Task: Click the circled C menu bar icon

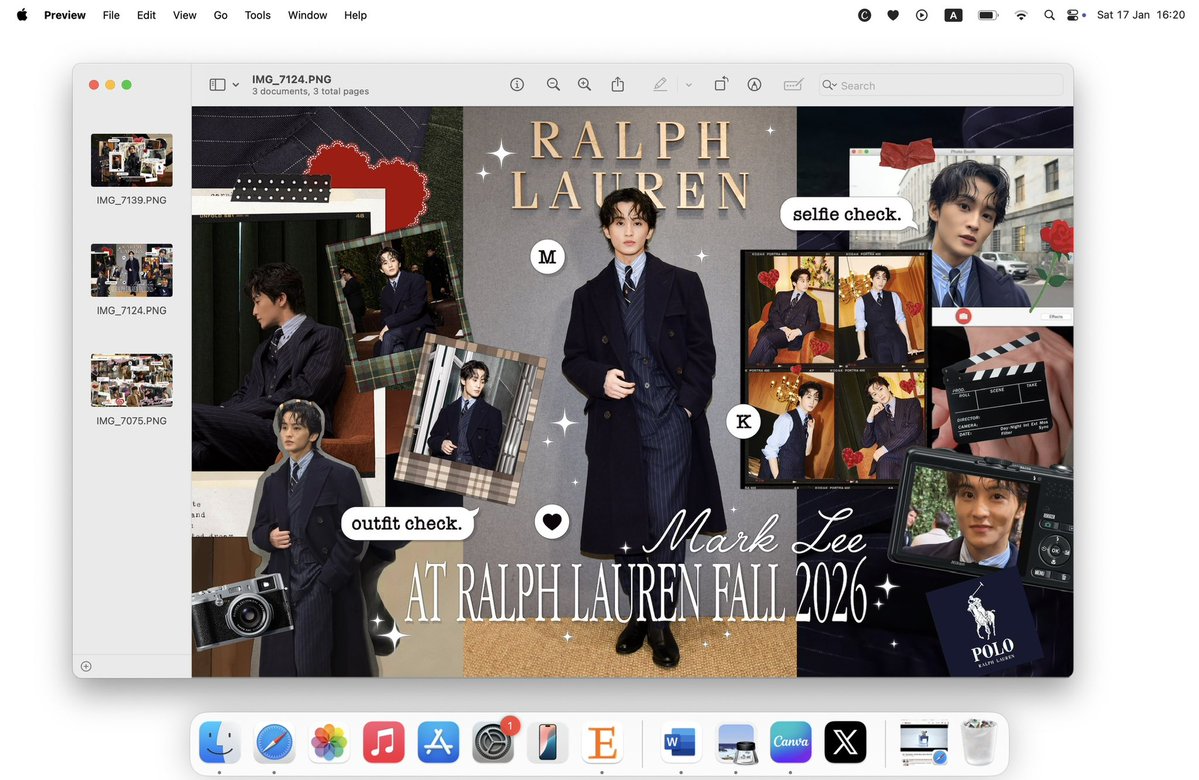Action: tap(864, 15)
